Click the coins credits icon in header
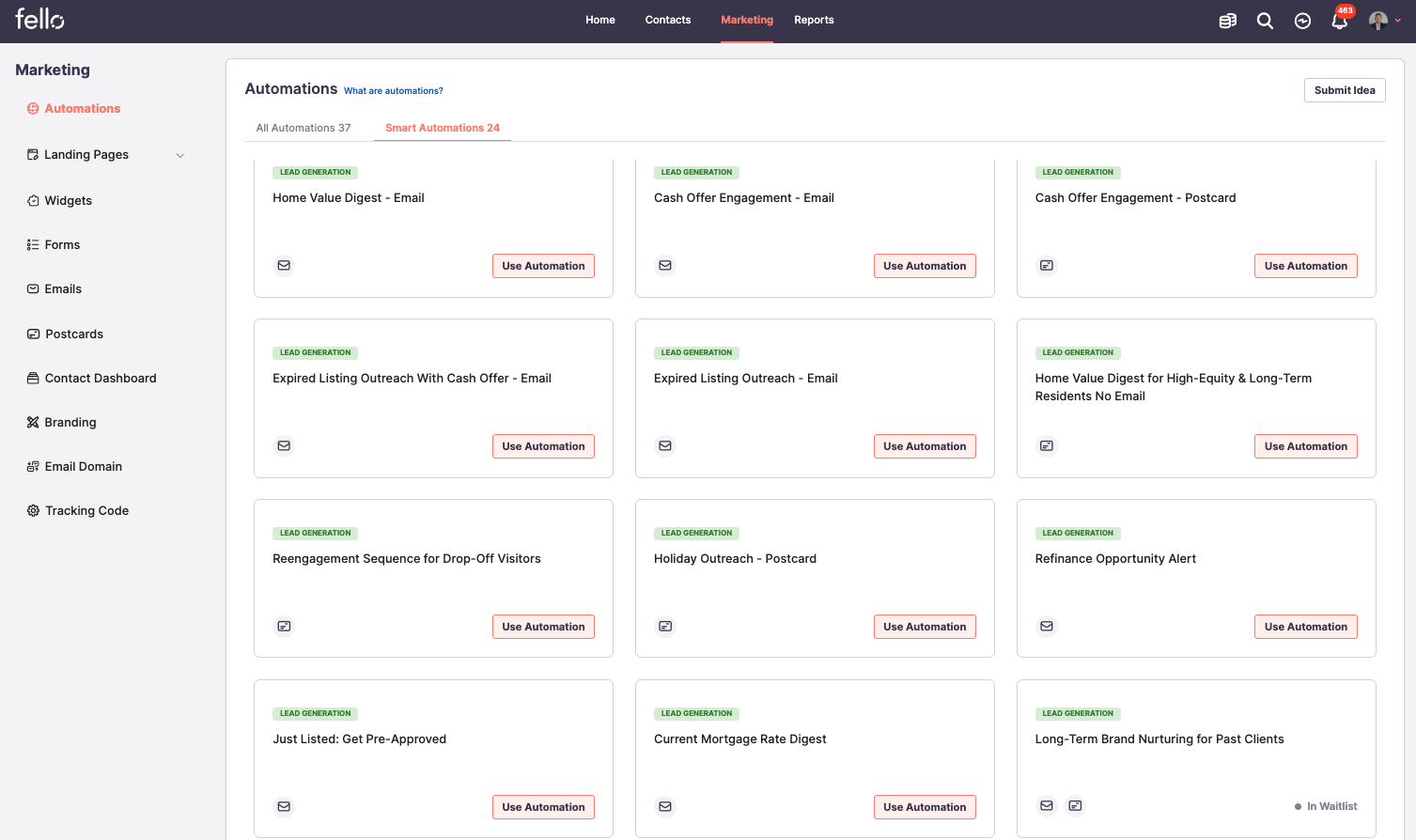This screenshot has height=840, width=1416. [1227, 21]
